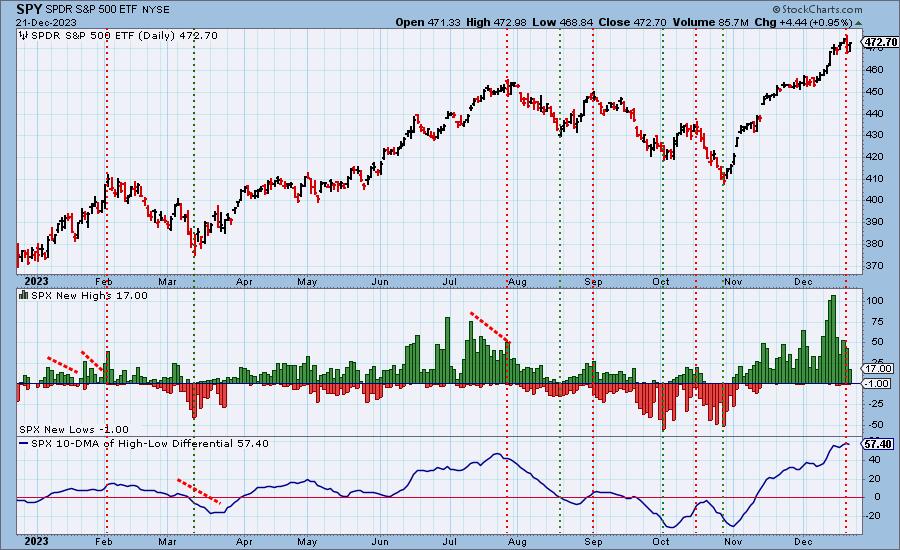
Task: Click the Volume 85.7M value
Action: tap(711, 22)
